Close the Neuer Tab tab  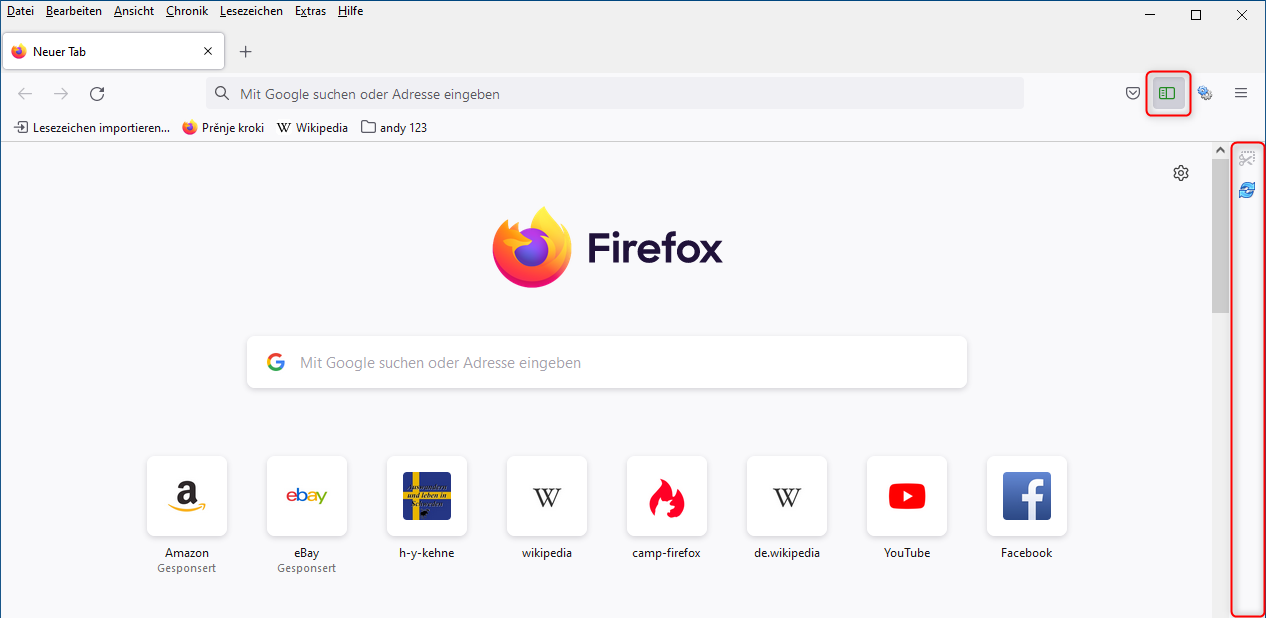pos(208,52)
